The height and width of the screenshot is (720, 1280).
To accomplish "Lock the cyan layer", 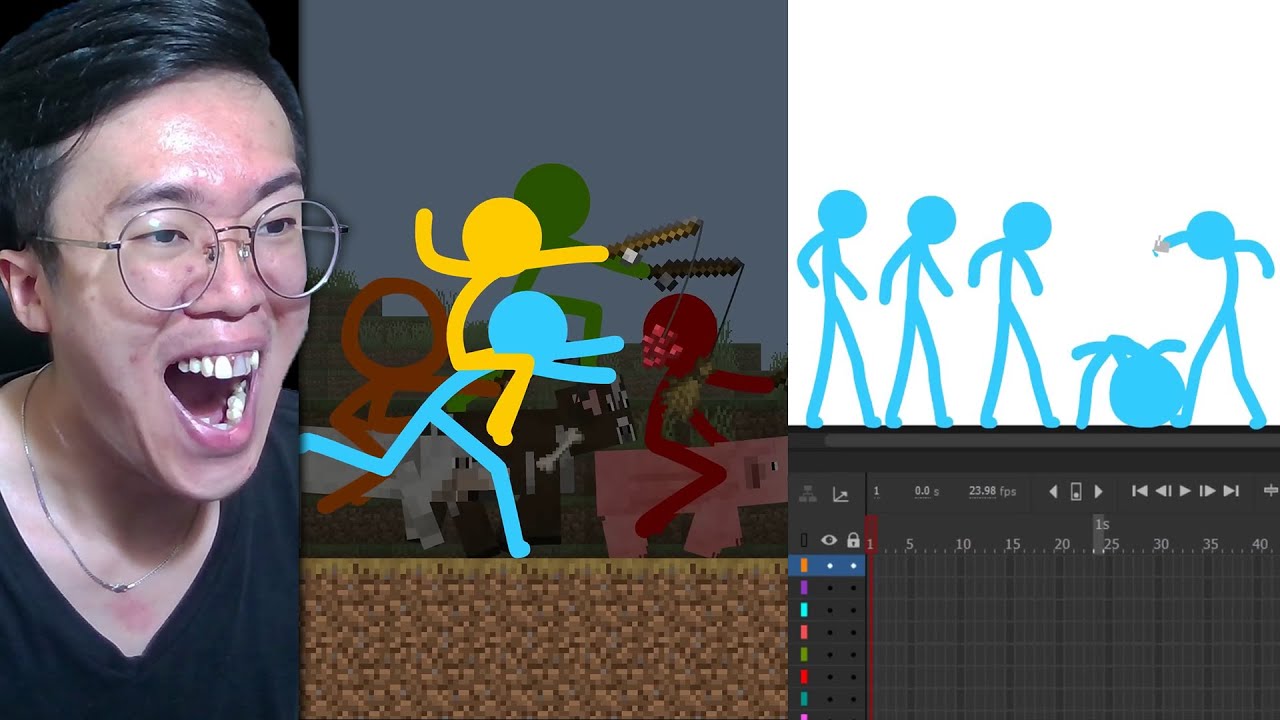I will click(x=853, y=610).
